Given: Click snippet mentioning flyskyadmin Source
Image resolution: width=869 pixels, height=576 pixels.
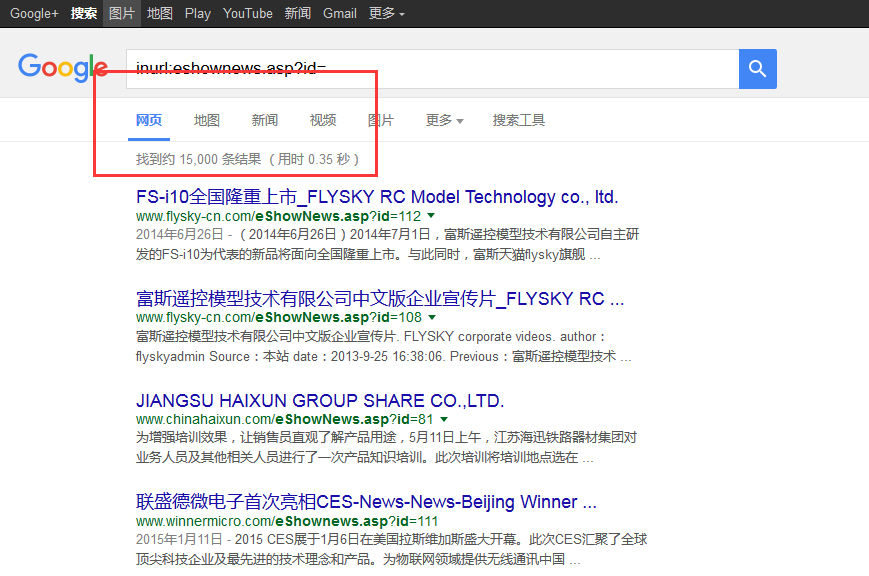Looking at the screenshot, I should pyautogui.click(x=384, y=346).
